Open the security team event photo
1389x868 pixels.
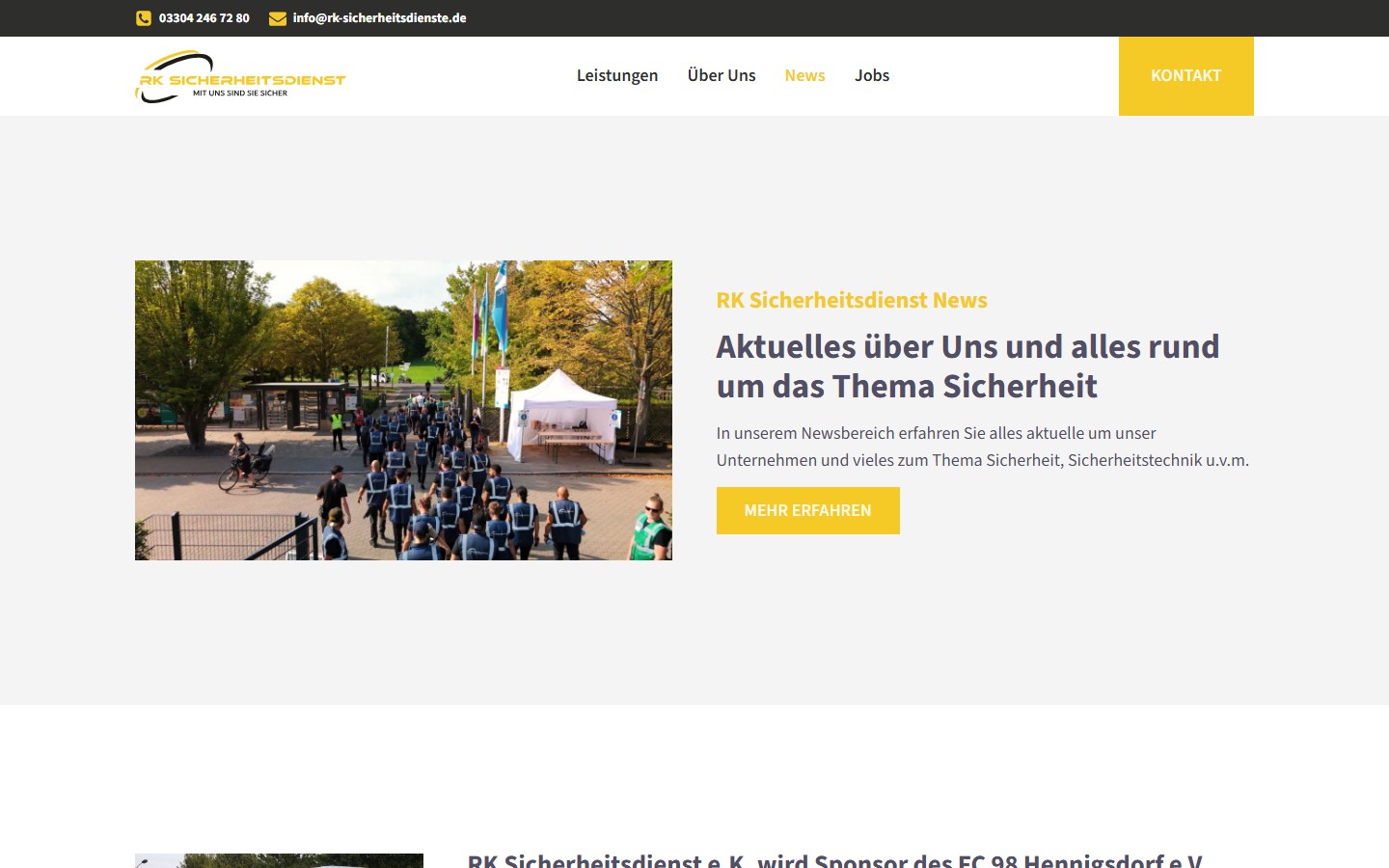403,410
